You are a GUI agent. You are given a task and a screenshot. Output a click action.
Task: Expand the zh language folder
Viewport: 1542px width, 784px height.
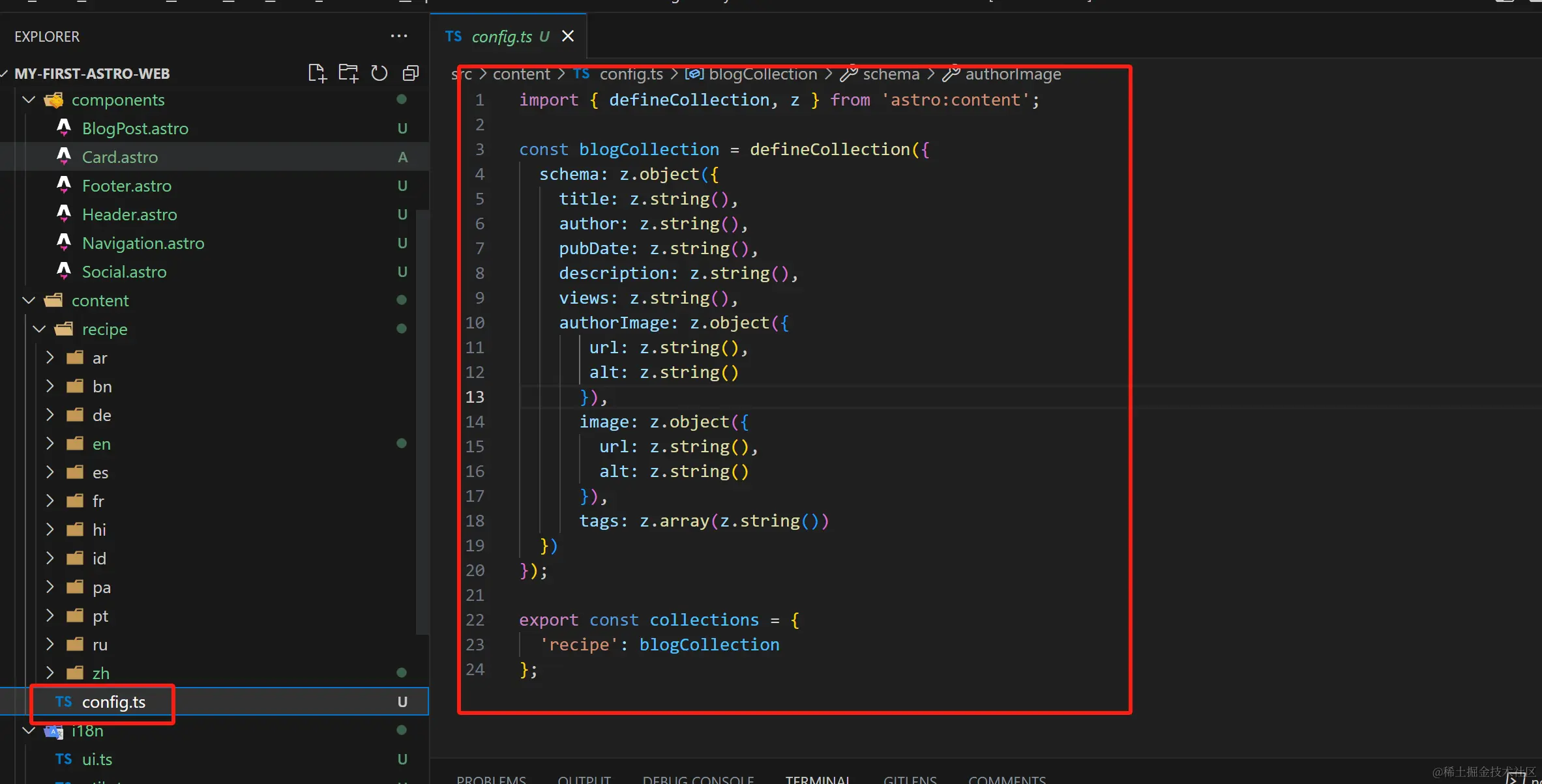(50, 673)
